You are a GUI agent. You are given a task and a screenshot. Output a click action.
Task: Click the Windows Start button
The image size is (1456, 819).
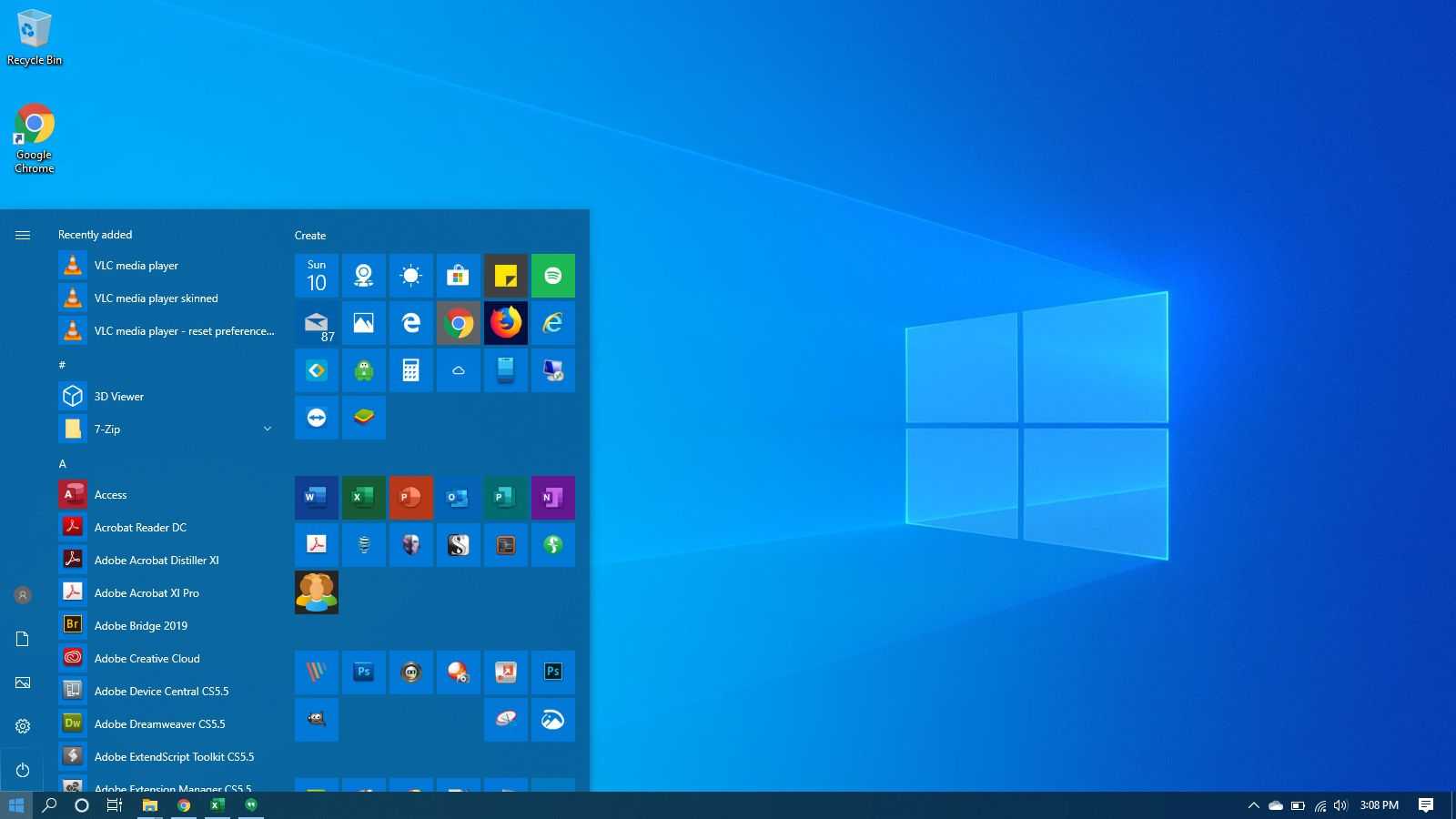(x=16, y=805)
